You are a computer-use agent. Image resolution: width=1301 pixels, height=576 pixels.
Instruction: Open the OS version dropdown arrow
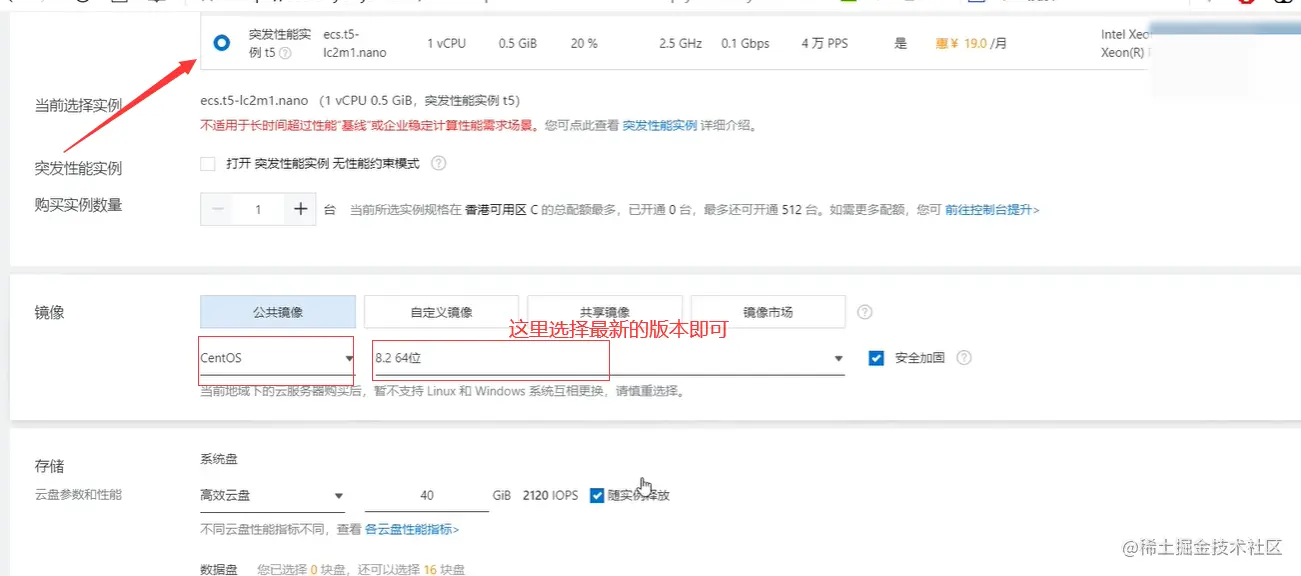click(837, 357)
